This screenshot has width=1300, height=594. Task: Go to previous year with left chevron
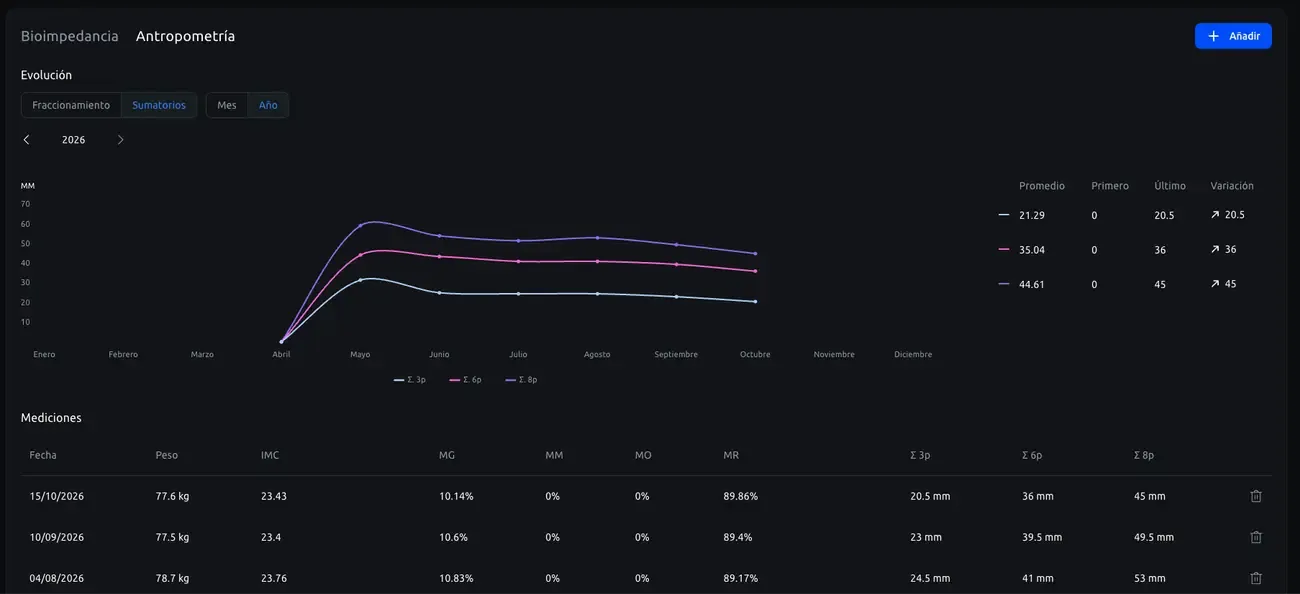pyautogui.click(x=27, y=140)
